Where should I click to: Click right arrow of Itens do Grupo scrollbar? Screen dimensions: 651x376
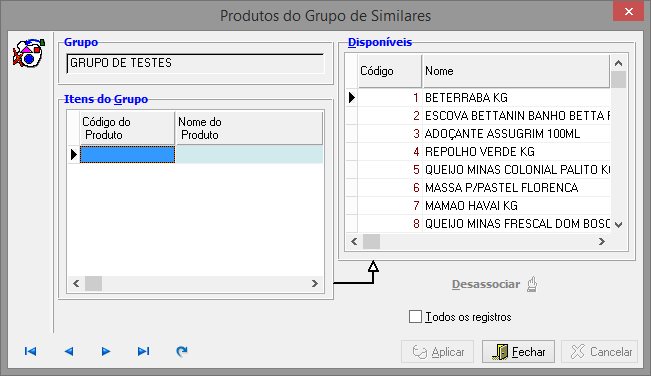point(315,283)
